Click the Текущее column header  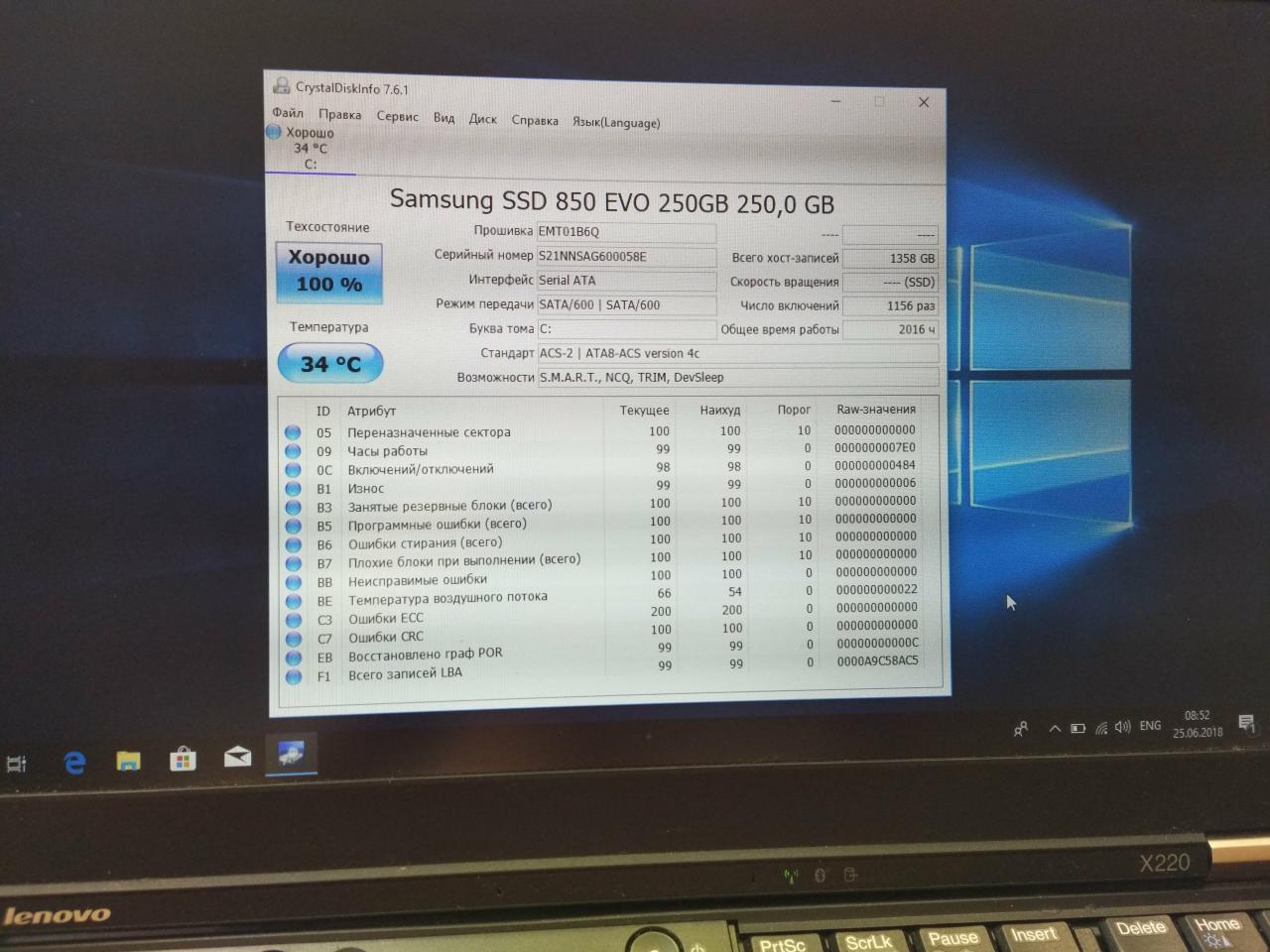[x=644, y=411]
